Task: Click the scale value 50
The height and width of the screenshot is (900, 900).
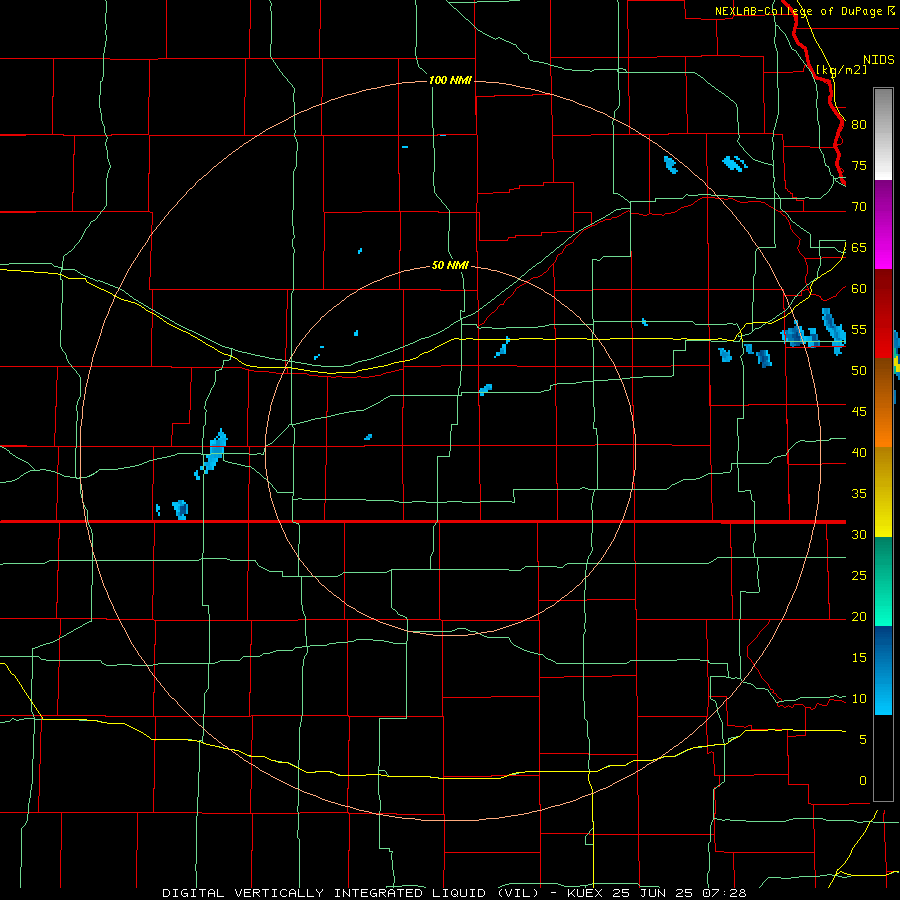Action: [x=859, y=371]
